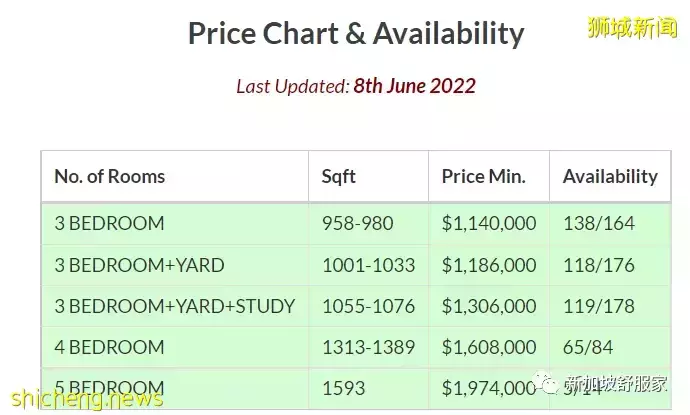Select the 8th June 2022 date text
Viewport: 690px width, 415px height.
pyautogui.click(x=414, y=85)
